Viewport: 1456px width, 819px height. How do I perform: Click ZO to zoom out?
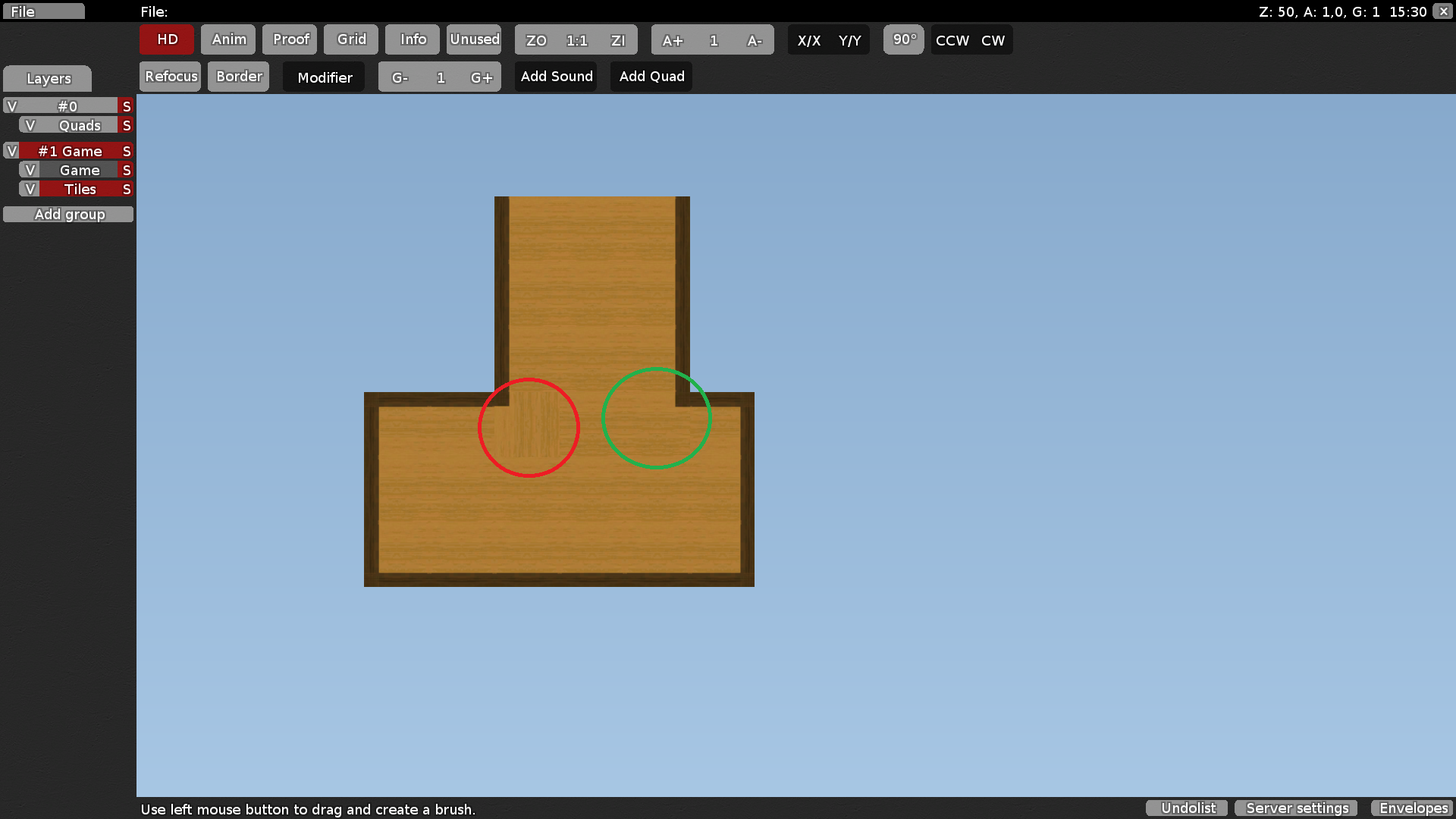[536, 40]
